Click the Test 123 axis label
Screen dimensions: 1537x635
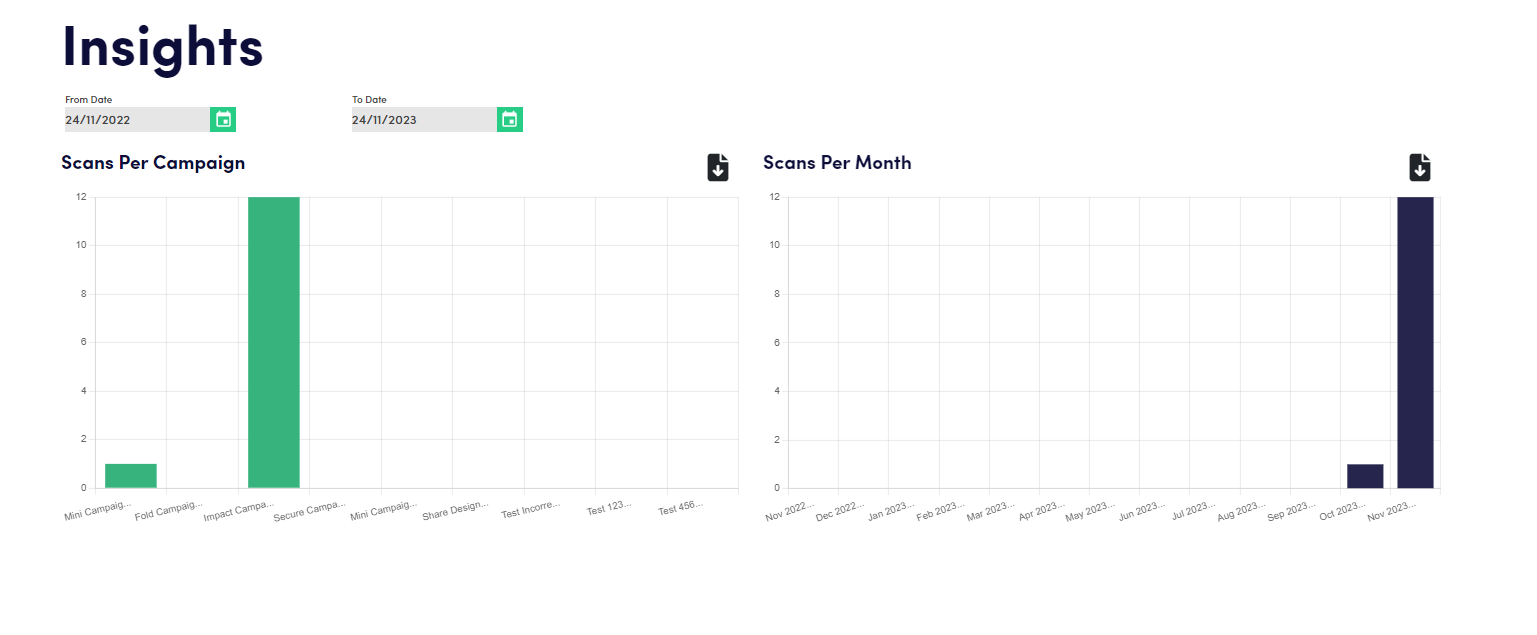point(609,508)
